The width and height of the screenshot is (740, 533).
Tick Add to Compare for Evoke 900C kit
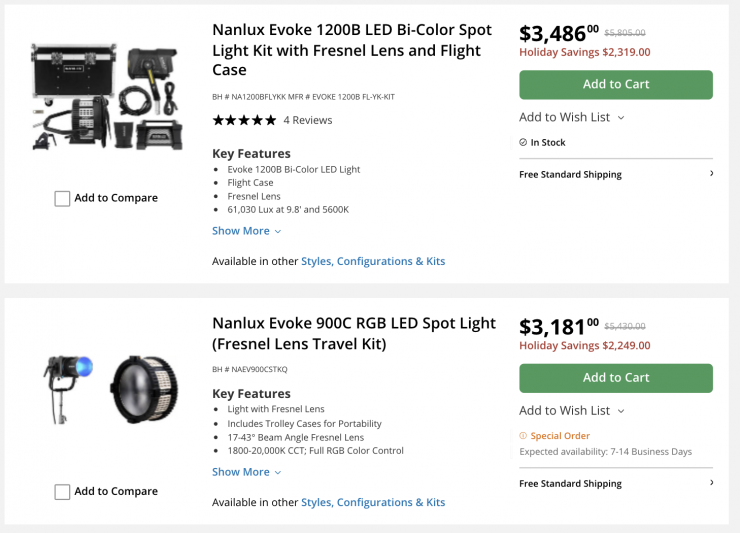click(62, 492)
